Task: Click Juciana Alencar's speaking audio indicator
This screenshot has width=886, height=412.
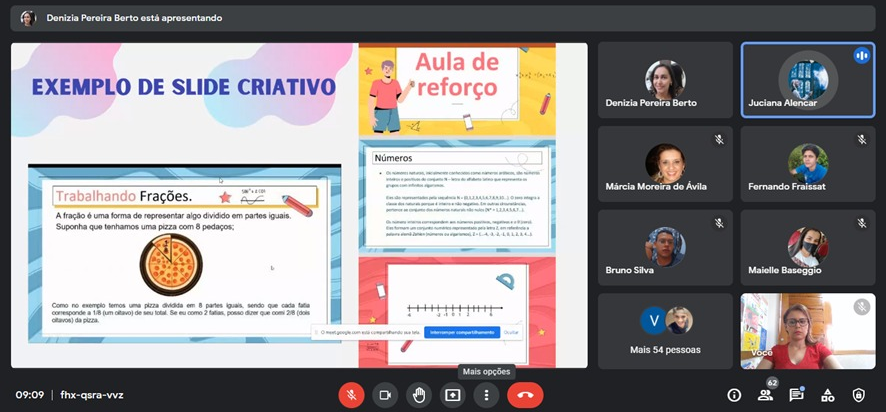Action: [861, 55]
